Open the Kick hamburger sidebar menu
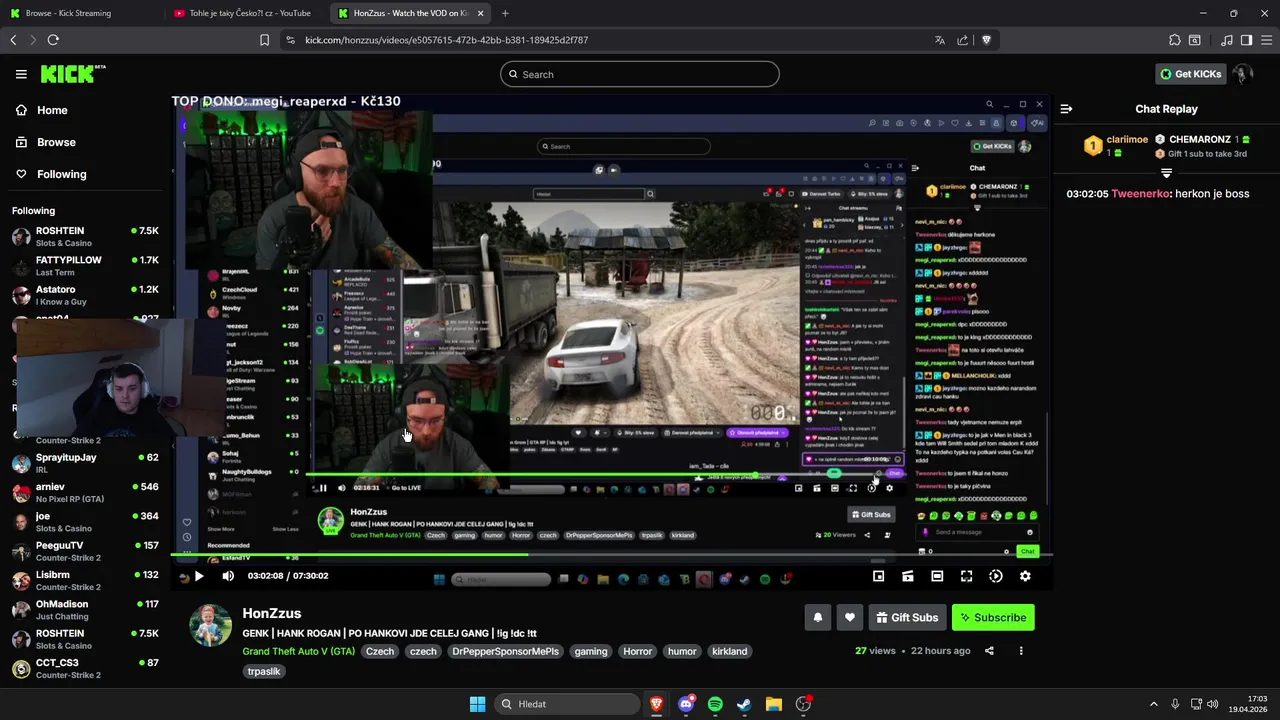Screen dimensions: 1280x720 point(21,74)
